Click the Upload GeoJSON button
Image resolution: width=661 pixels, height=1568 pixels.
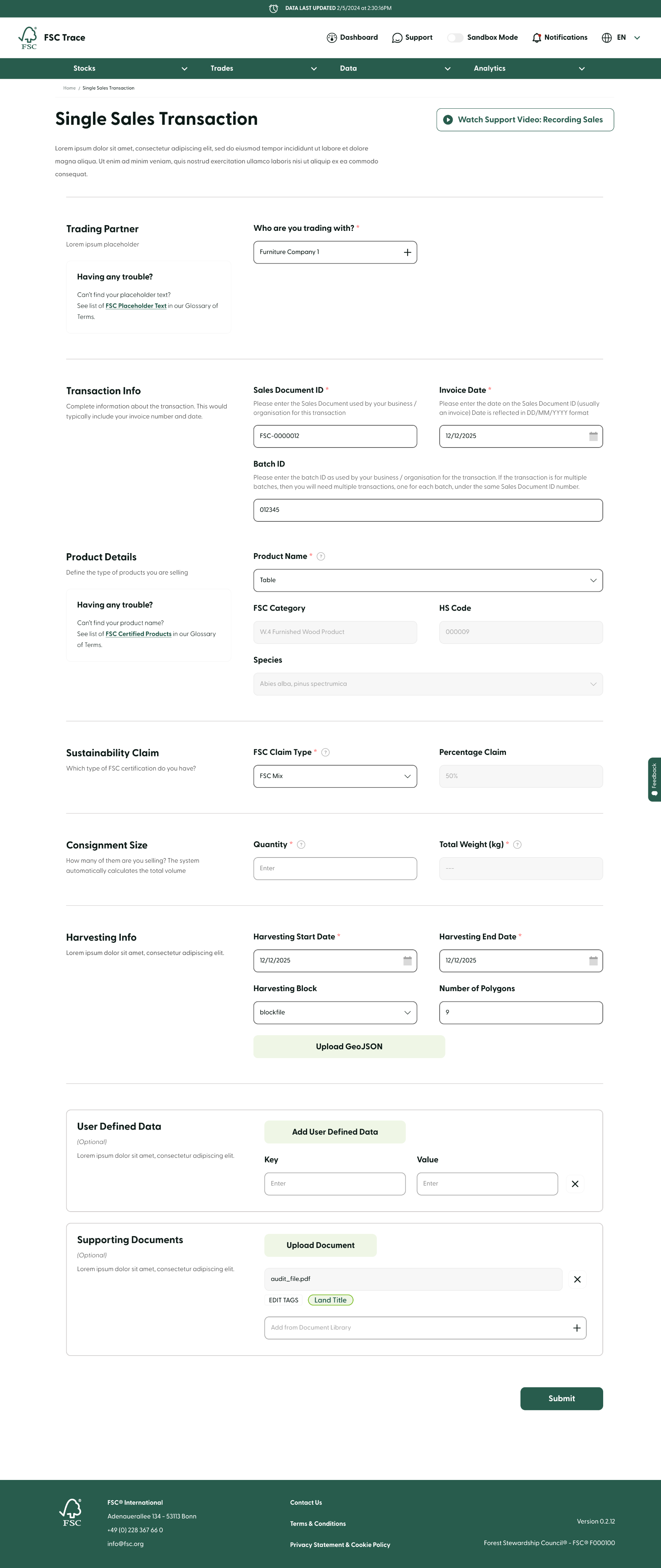[349, 1047]
